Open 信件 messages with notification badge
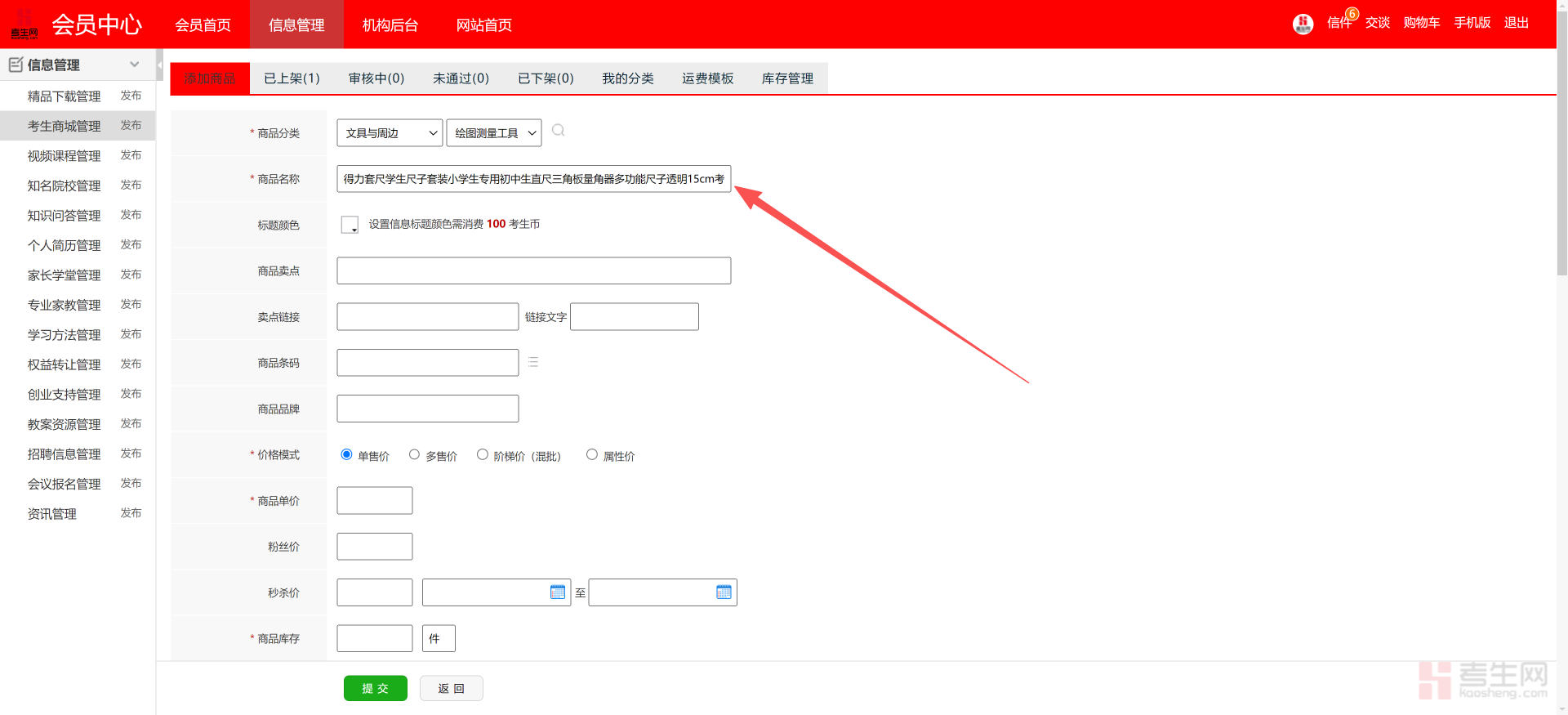This screenshot has width=1568, height=715. (1339, 23)
